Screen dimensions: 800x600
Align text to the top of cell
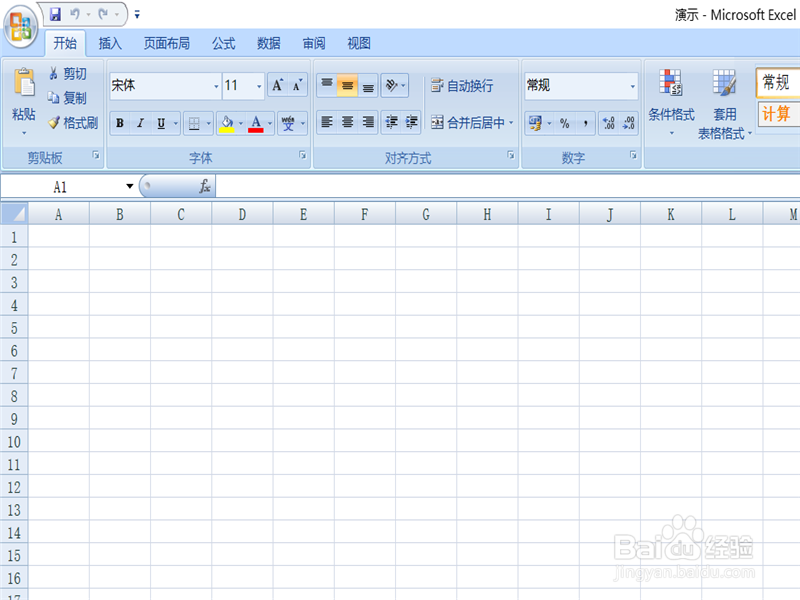(x=327, y=85)
